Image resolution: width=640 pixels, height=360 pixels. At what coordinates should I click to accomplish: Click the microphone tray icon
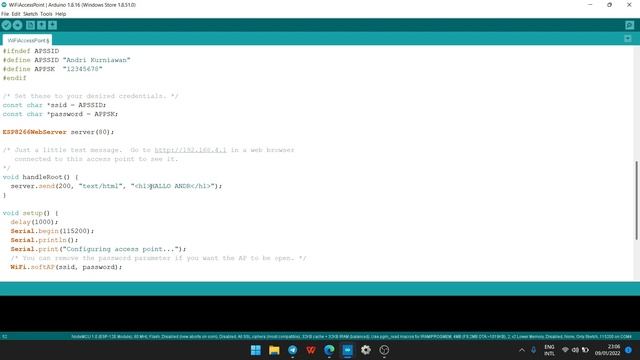[533, 350]
